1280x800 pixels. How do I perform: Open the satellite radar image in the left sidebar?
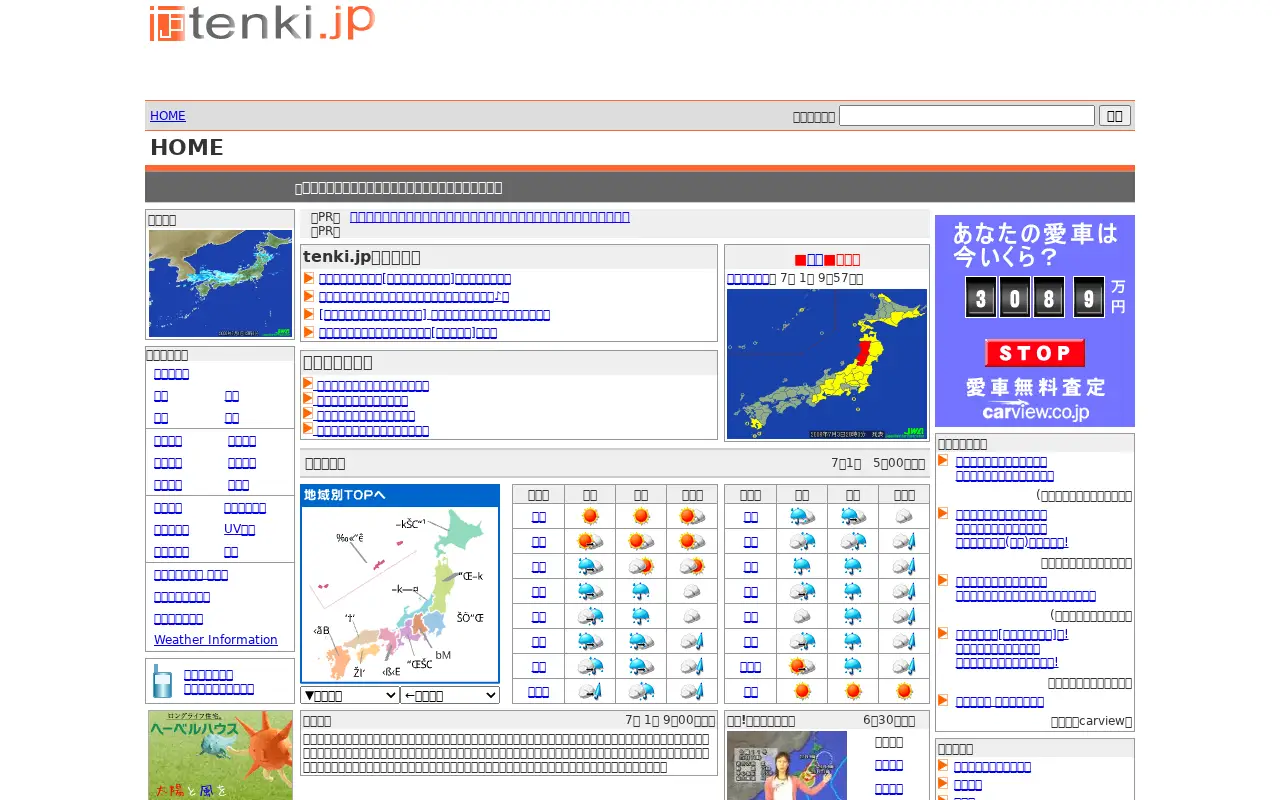[x=220, y=283]
